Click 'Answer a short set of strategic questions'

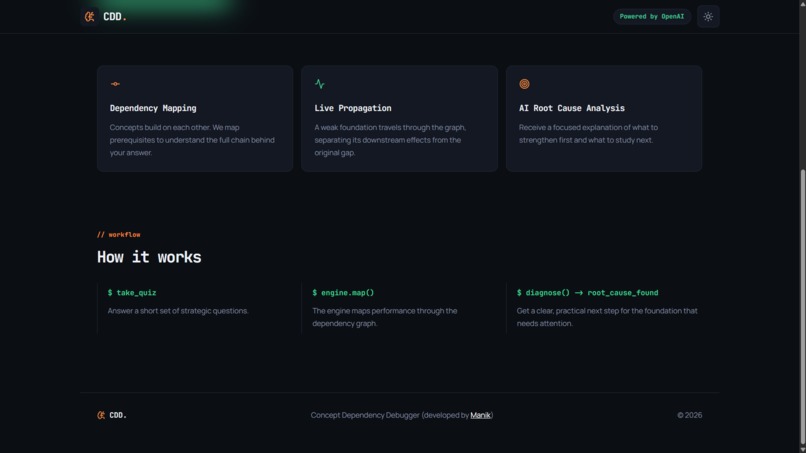178,311
